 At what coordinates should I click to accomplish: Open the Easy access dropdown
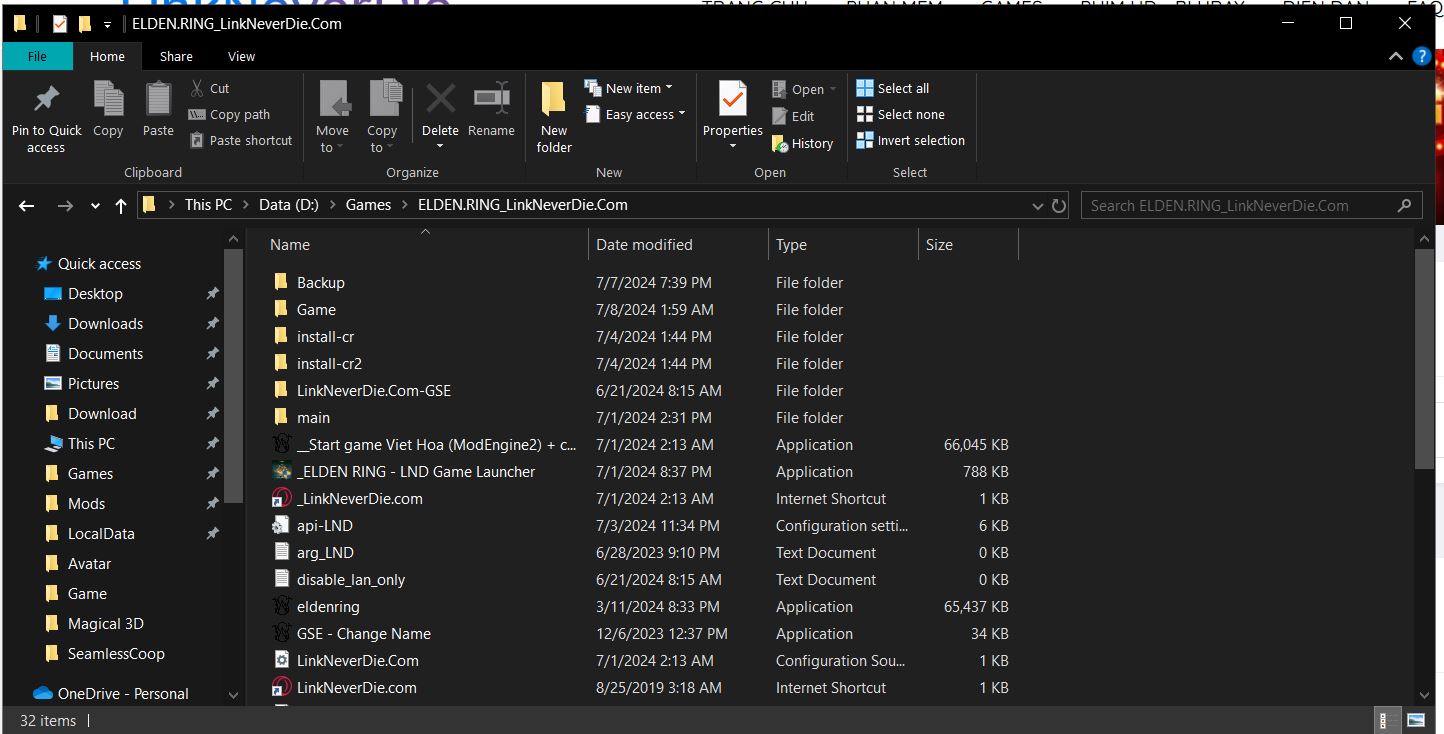pos(635,114)
